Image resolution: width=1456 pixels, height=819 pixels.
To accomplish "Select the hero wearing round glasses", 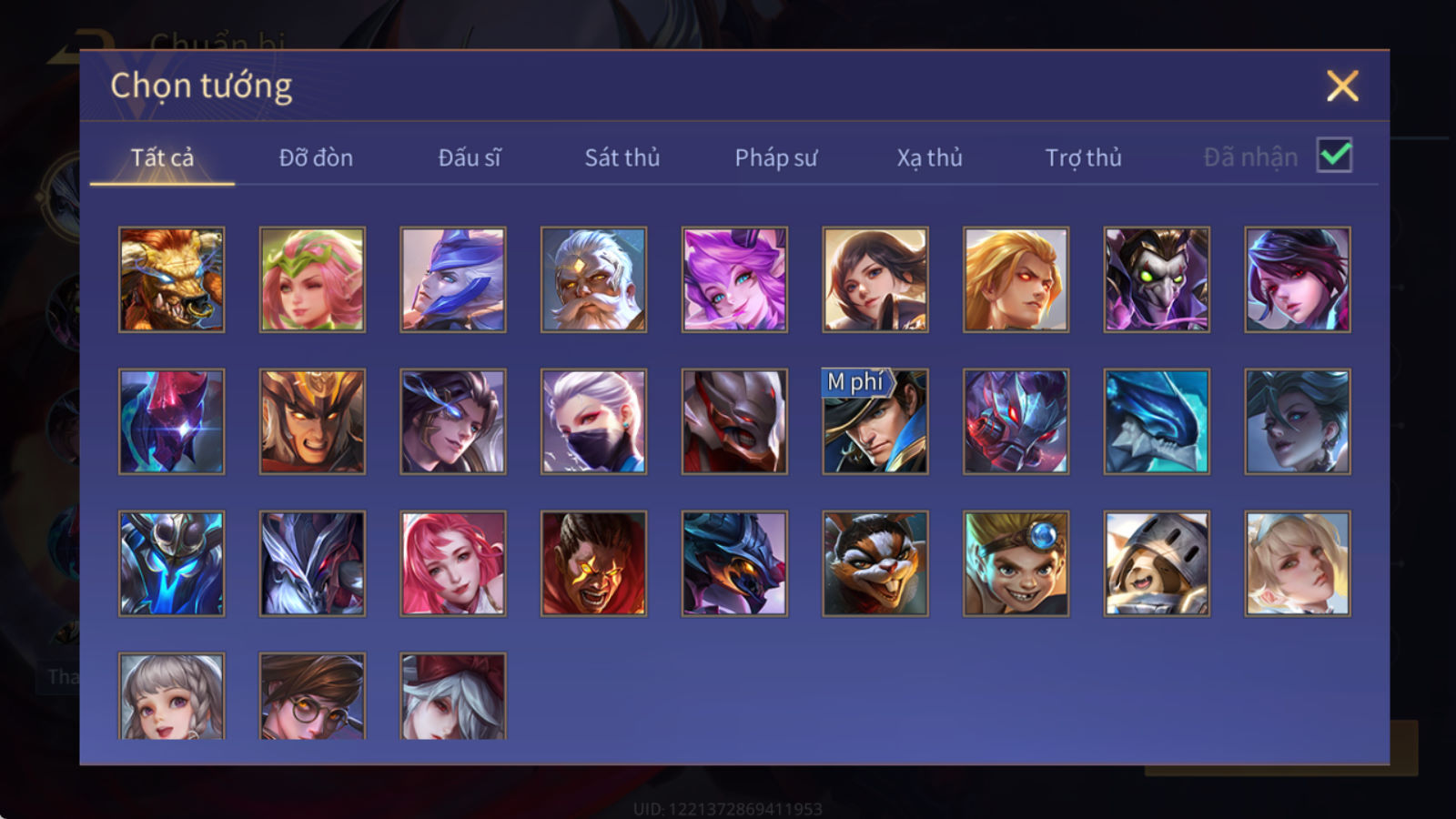I will 312,695.
